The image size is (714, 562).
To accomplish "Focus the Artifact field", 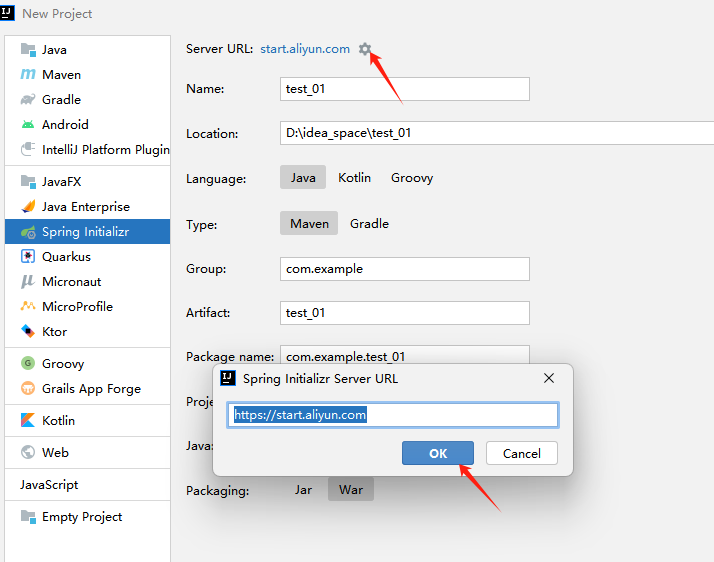I will coord(404,313).
